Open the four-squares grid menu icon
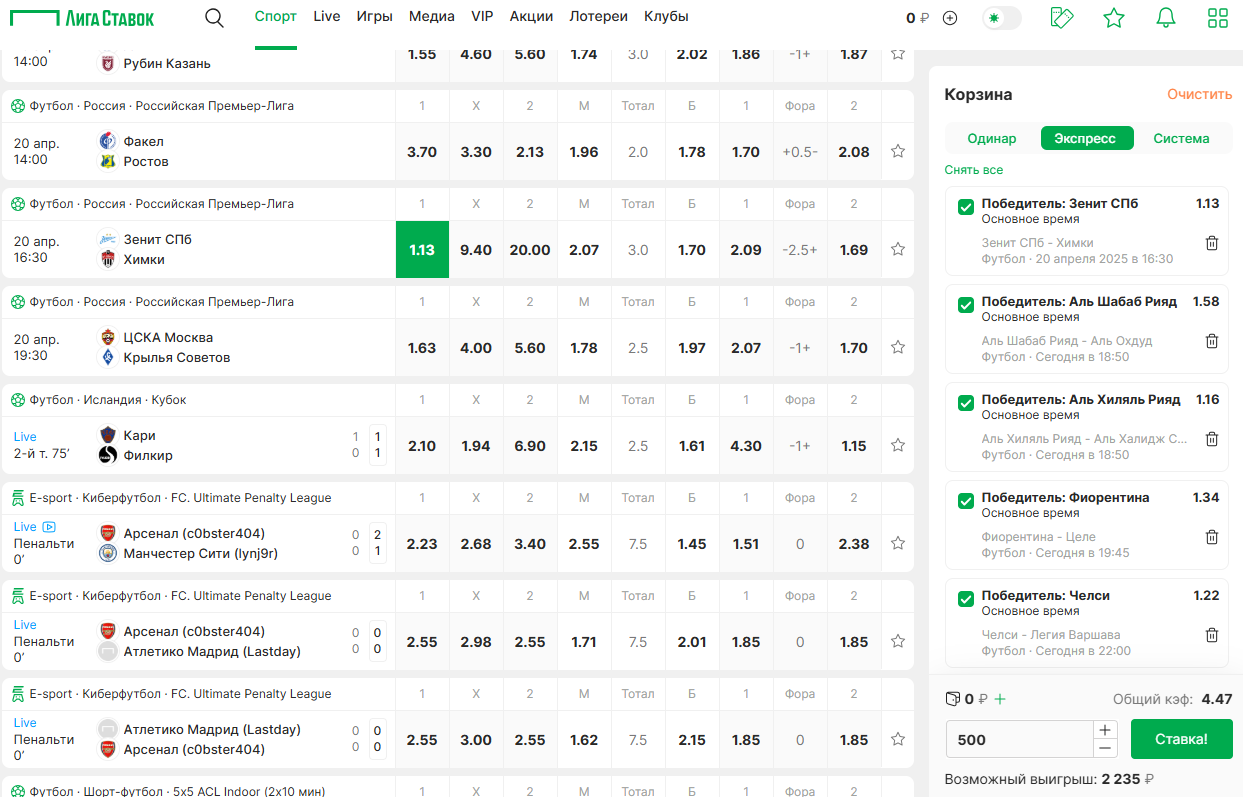Screen dimensions: 1243x797 click(x=1218, y=17)
